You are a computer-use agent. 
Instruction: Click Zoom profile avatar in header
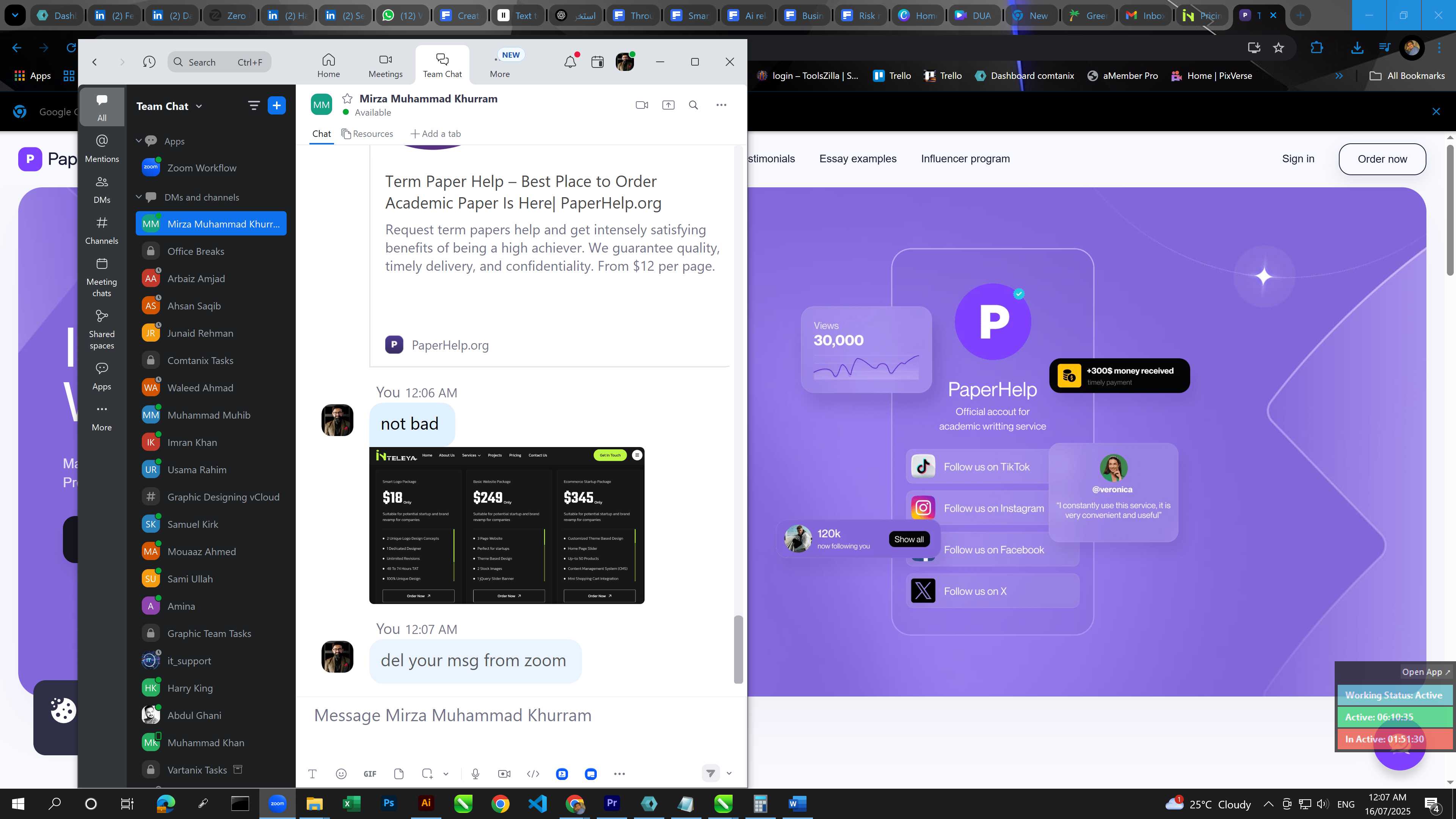(x=625, y=61)
